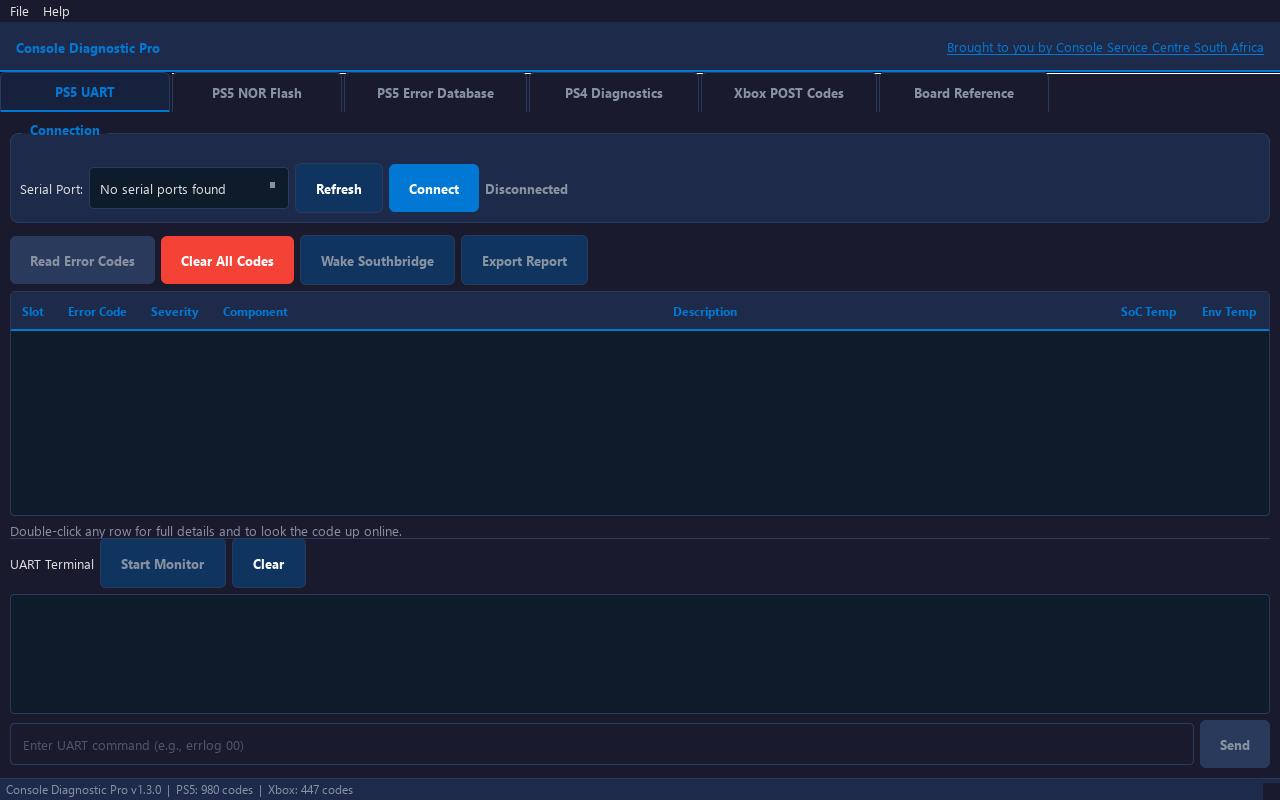The image size is (1280, 800).
Task: Open the PS5 Error Database tab
Action: pos(435,93)
